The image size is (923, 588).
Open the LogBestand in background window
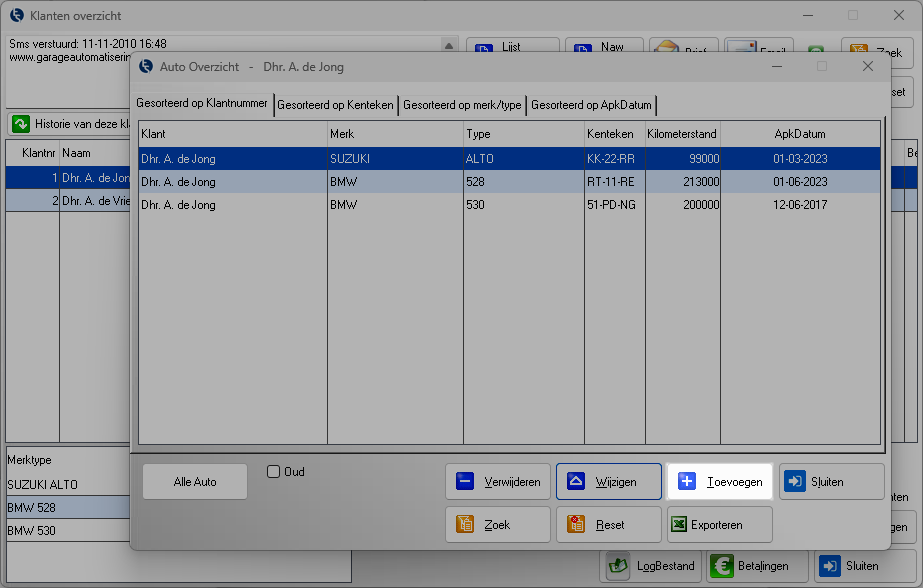point(652,566)
